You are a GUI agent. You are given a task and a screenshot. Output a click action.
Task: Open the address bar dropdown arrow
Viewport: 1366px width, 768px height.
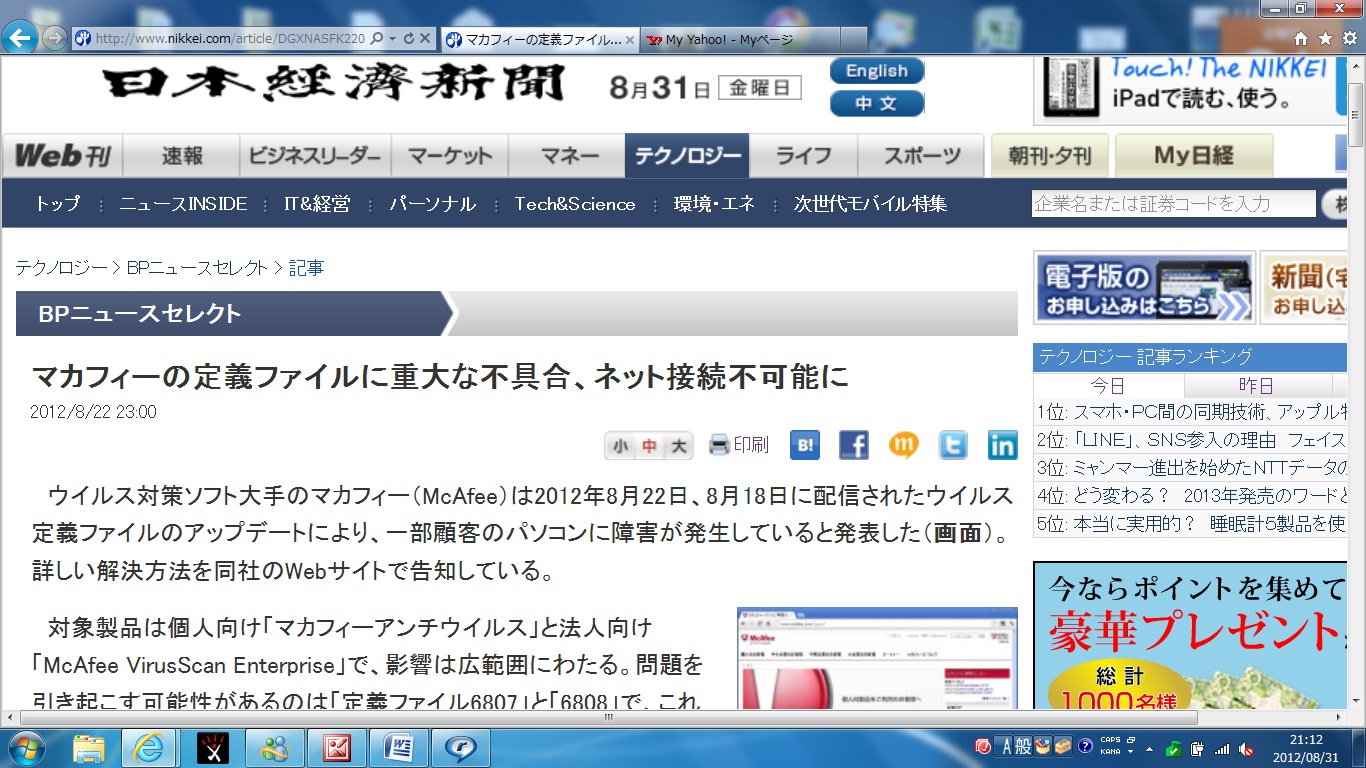coord(393,39)
